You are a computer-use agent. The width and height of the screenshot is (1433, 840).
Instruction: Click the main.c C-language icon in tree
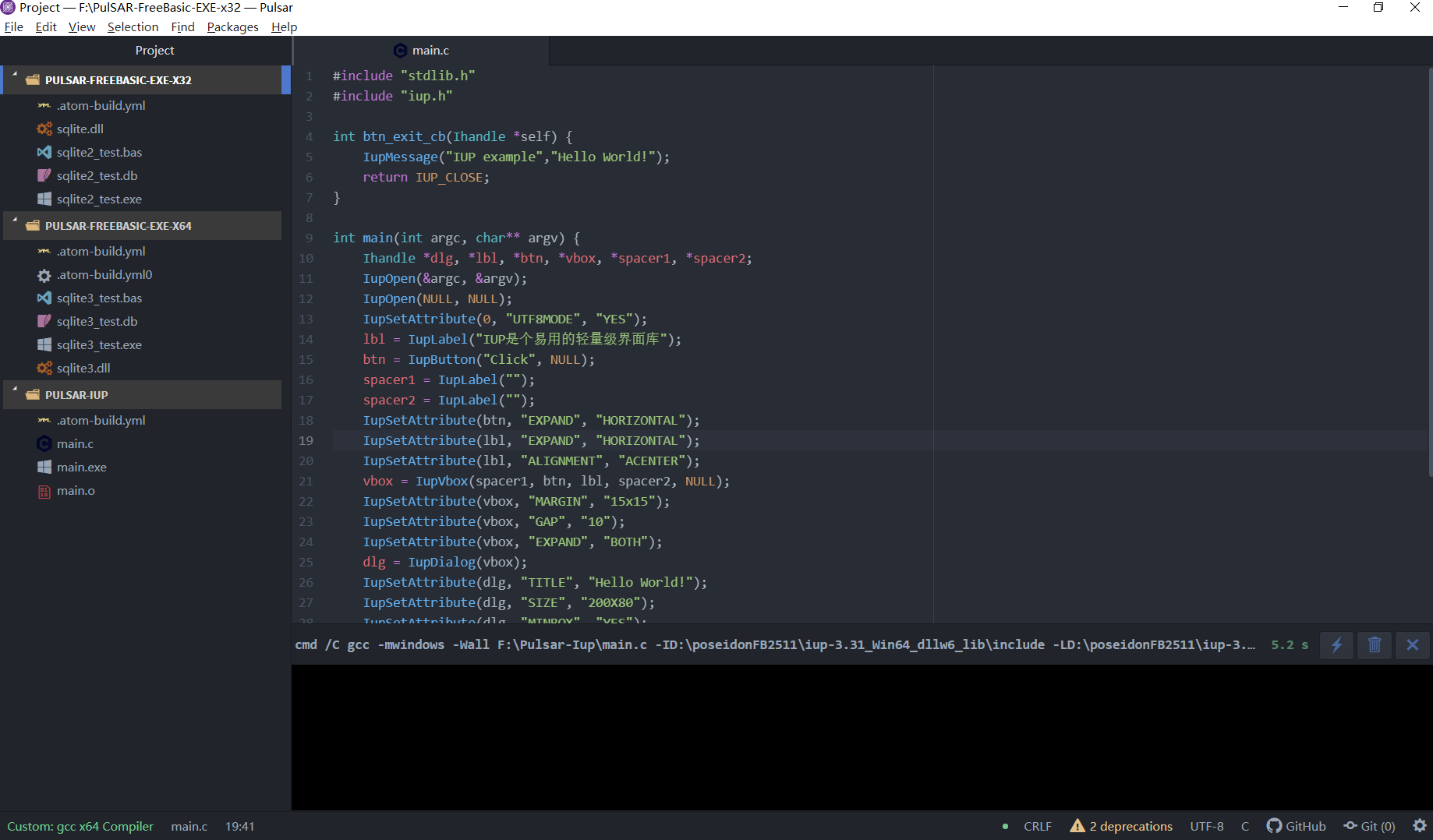click(x=44, y=443)
